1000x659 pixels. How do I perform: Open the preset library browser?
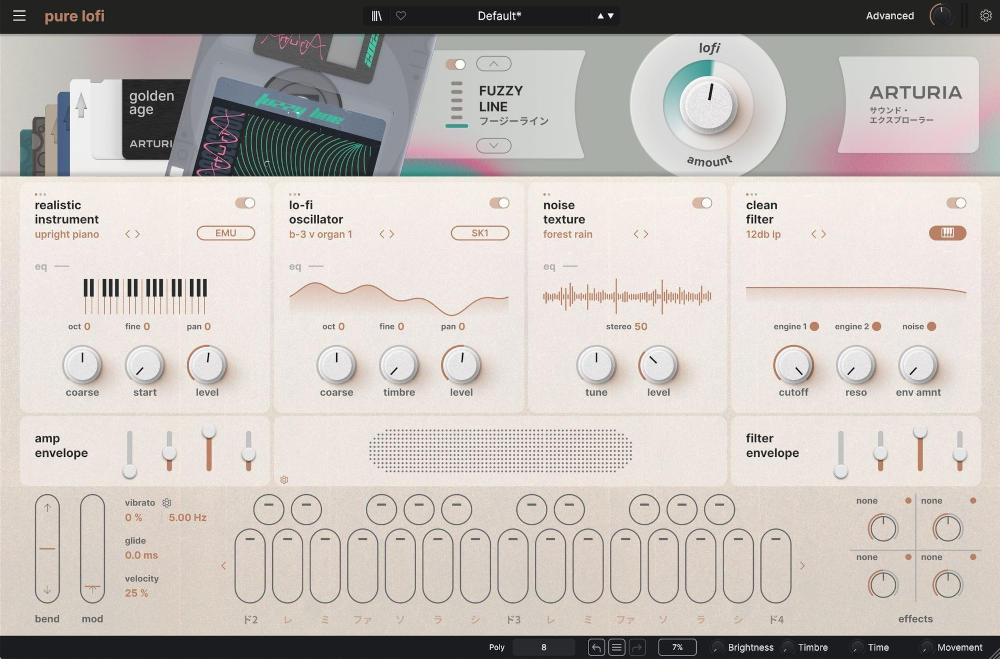click(376, 16)
